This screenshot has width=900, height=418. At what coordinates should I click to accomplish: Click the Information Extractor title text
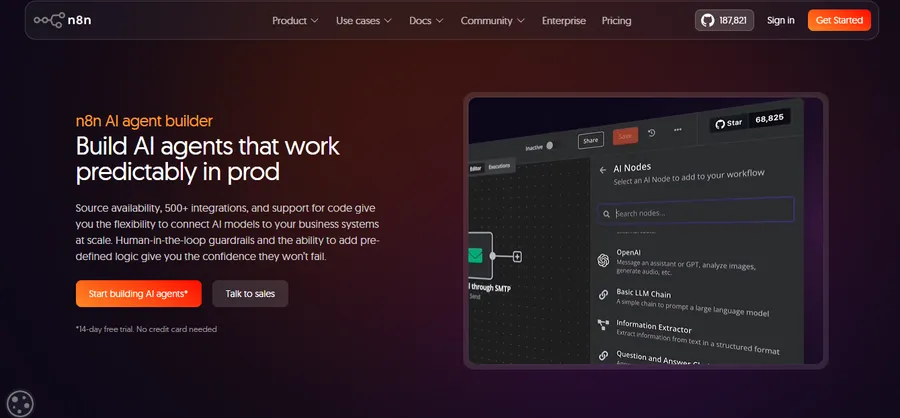click(x=654, y=327)
